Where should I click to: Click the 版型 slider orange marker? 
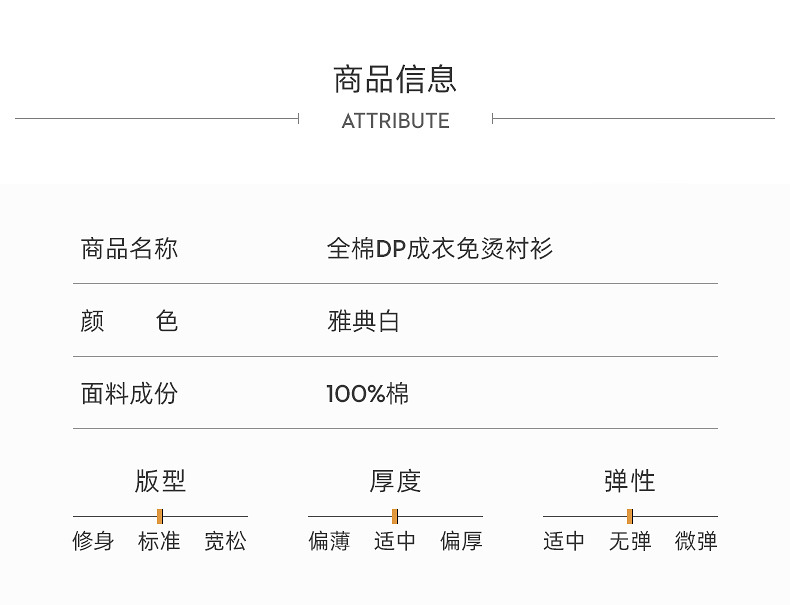pos(160,516)
